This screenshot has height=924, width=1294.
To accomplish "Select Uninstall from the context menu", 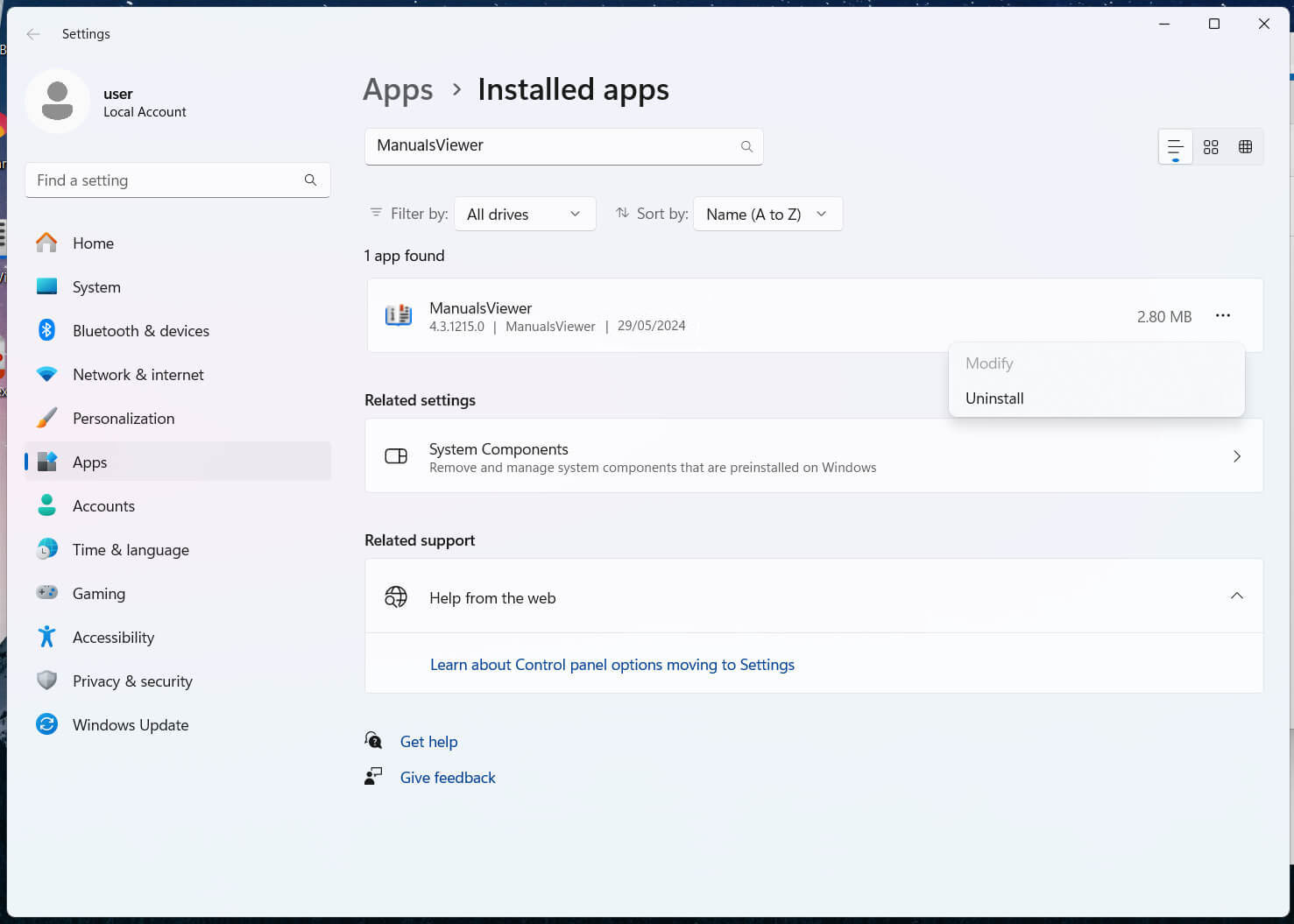I will (x=1096, y=399).
